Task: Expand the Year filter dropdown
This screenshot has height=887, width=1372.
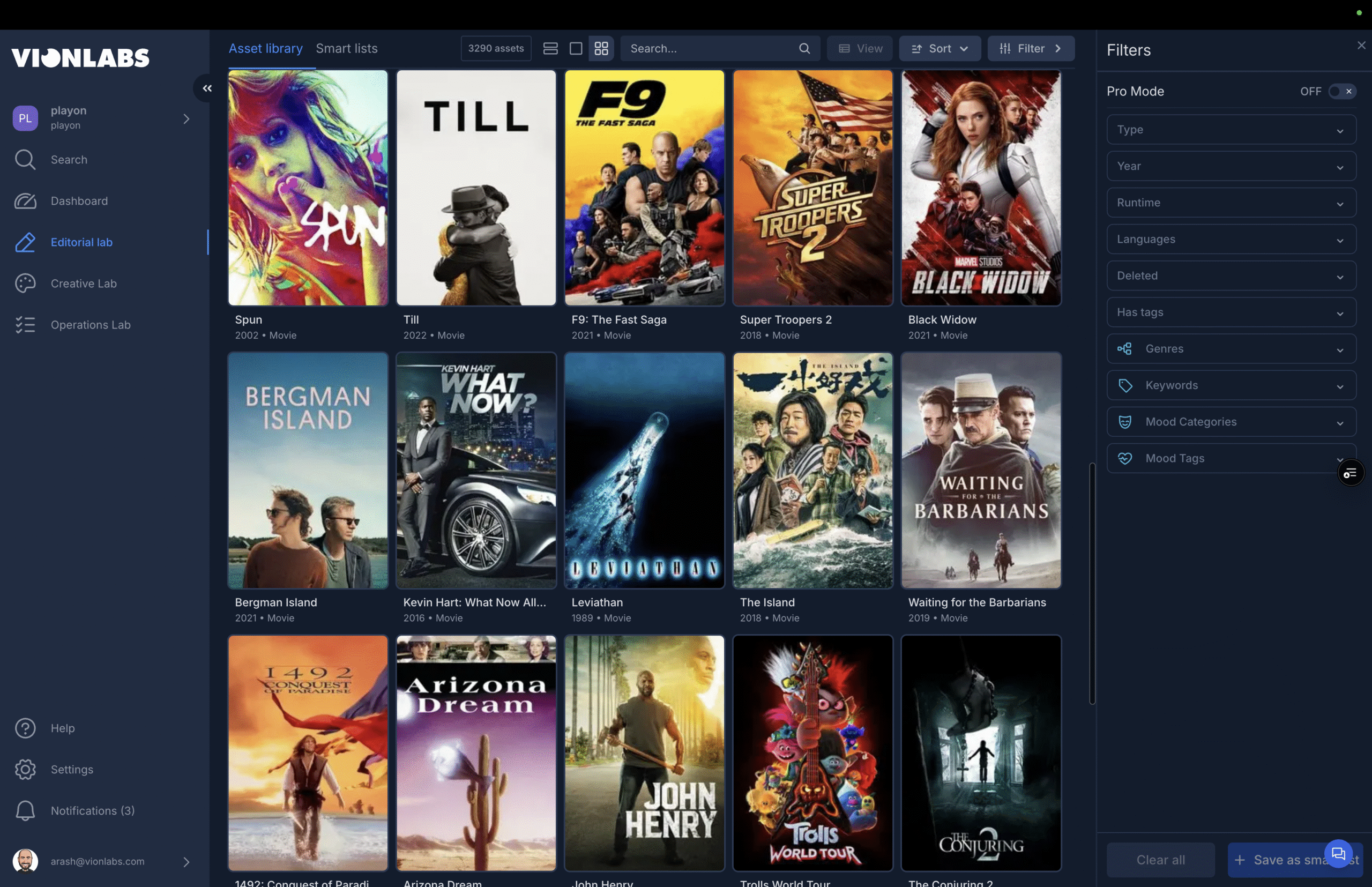Action: pos(1231,166)
